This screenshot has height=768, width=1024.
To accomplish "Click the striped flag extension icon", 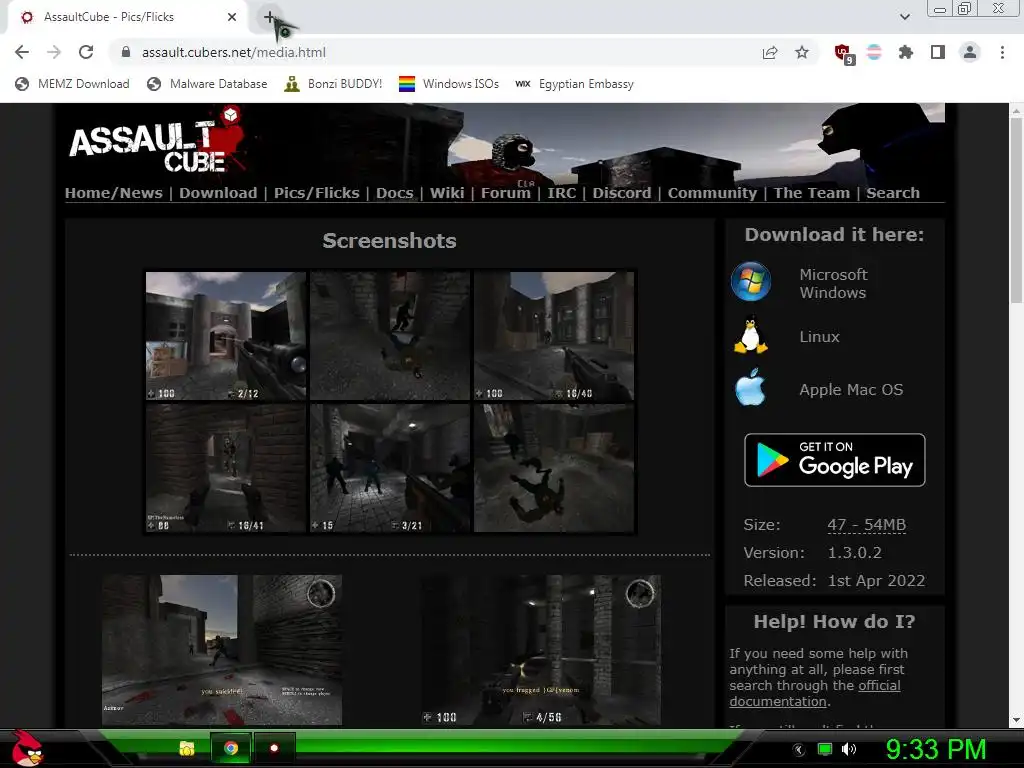I will pos(874,52).
